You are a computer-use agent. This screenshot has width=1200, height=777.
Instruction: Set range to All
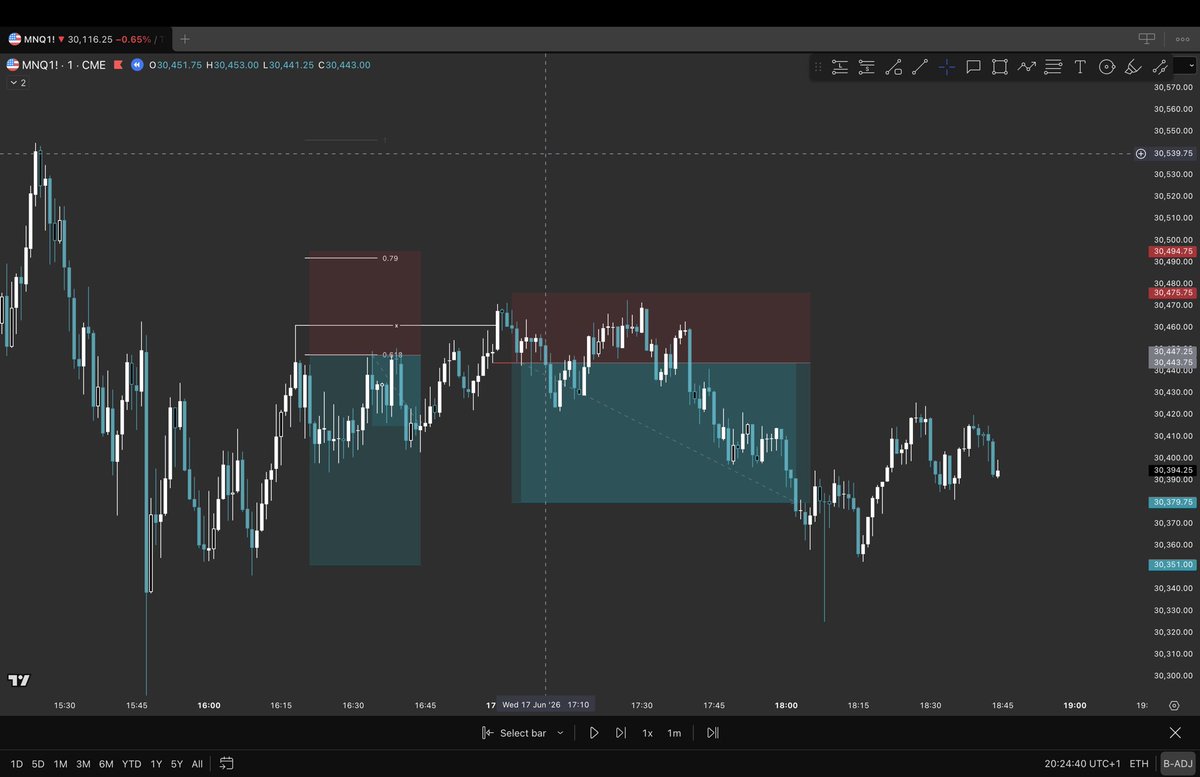point(198,764)
